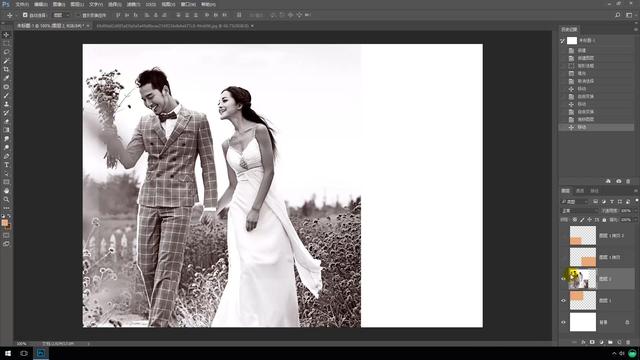
Task: Add an adjustment layer from the Layers panel footer
Action: (601, 342)
